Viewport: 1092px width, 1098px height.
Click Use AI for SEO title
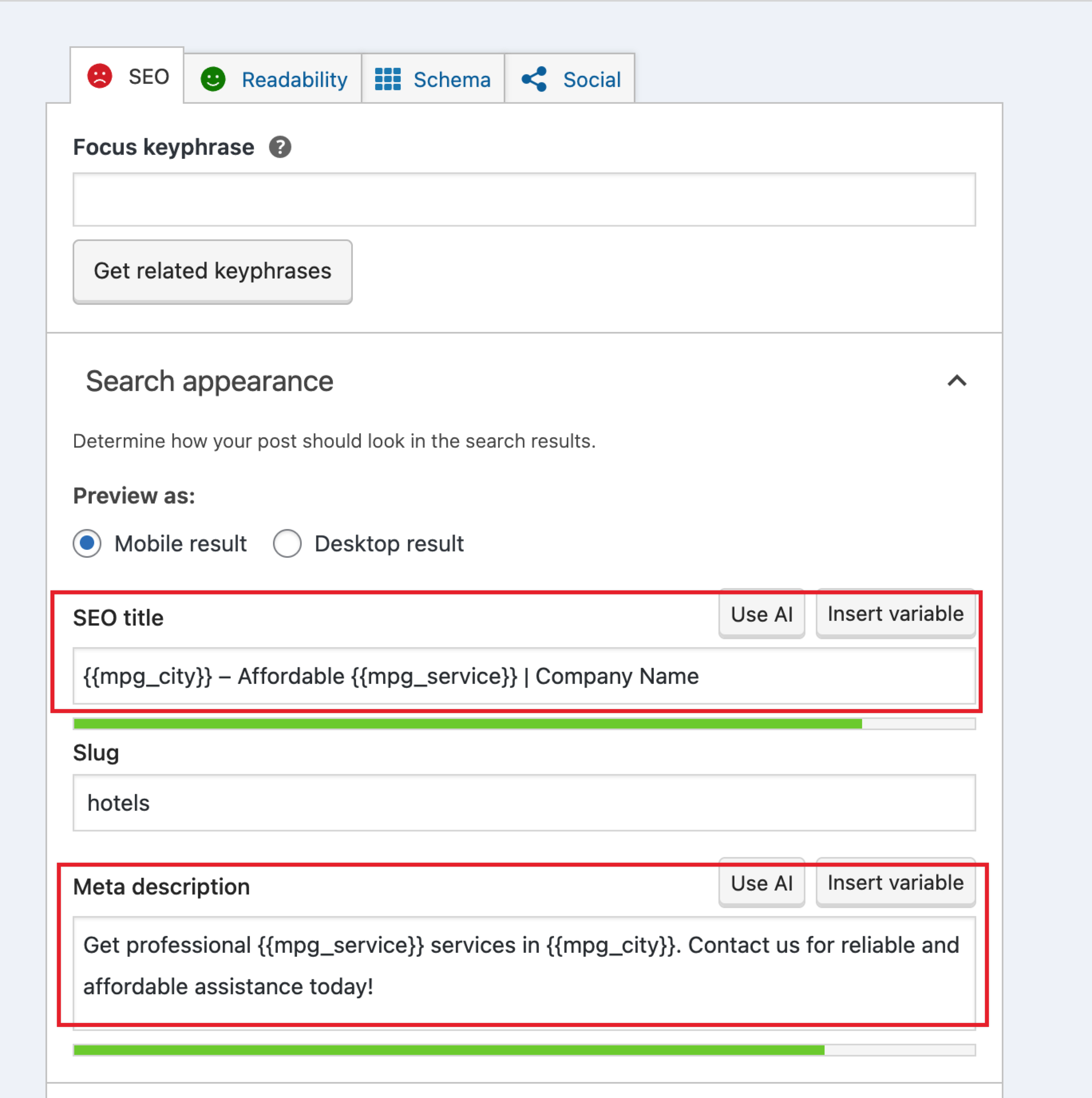pos(761,614)
